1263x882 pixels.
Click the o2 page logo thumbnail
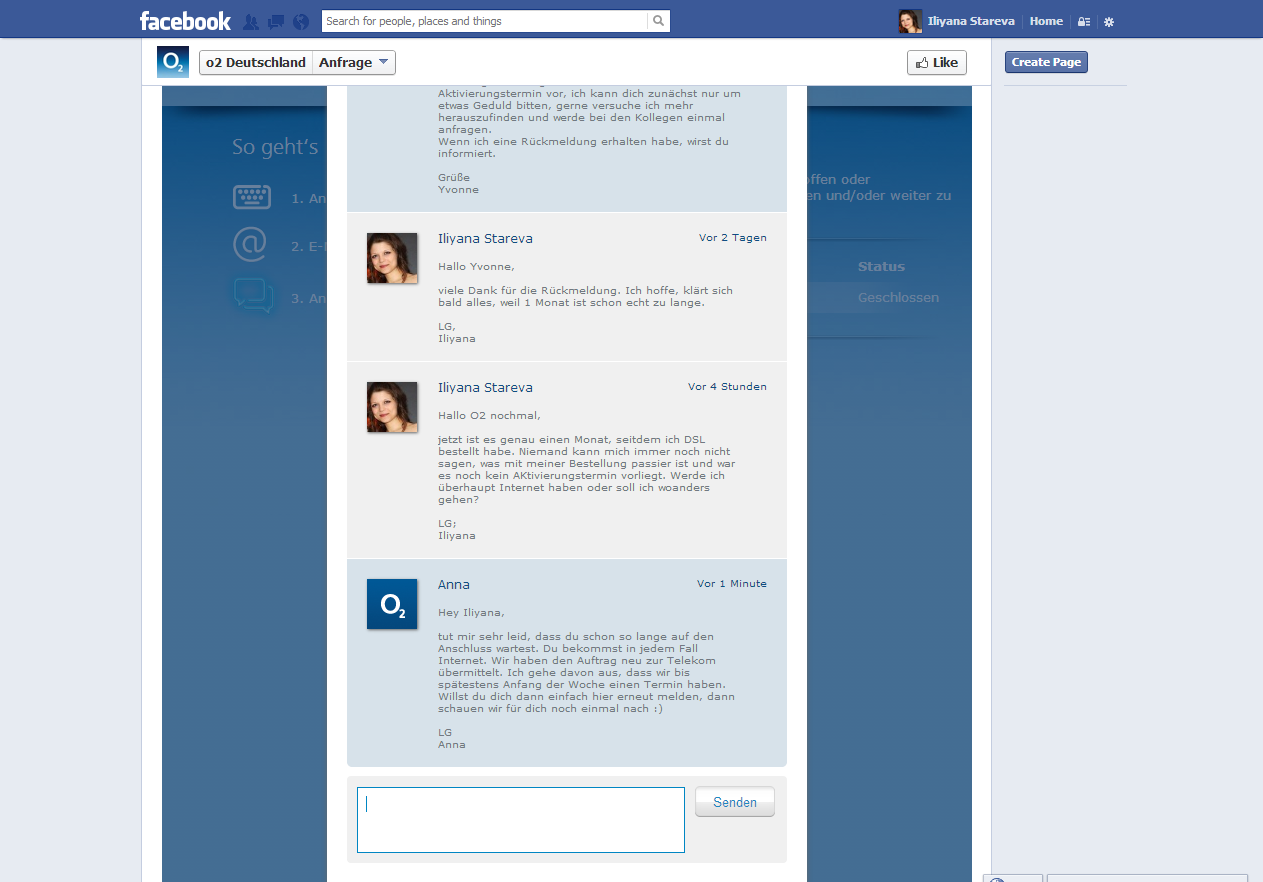pos(173,62)
